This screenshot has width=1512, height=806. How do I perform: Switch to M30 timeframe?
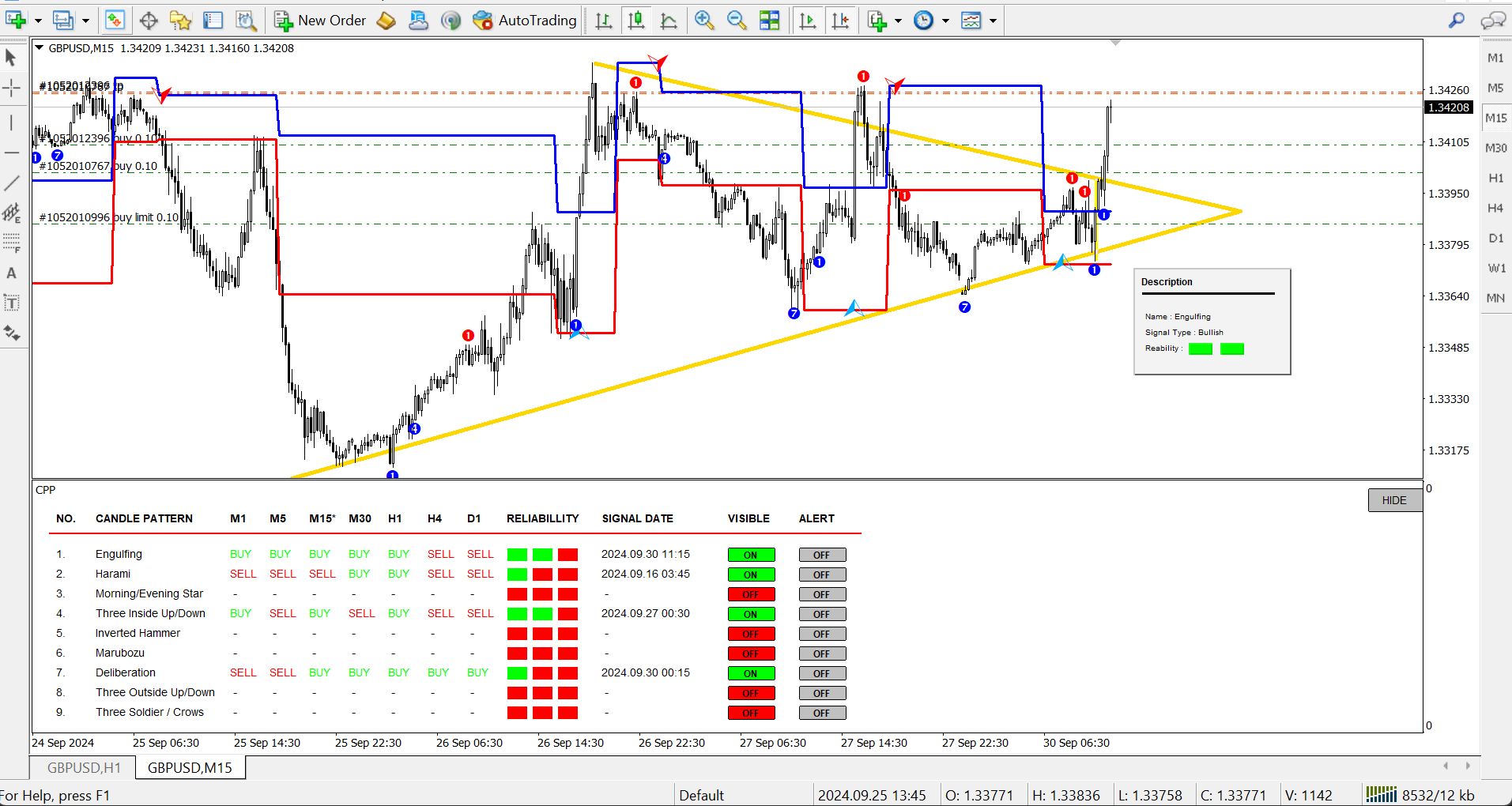click(1495, 148)
